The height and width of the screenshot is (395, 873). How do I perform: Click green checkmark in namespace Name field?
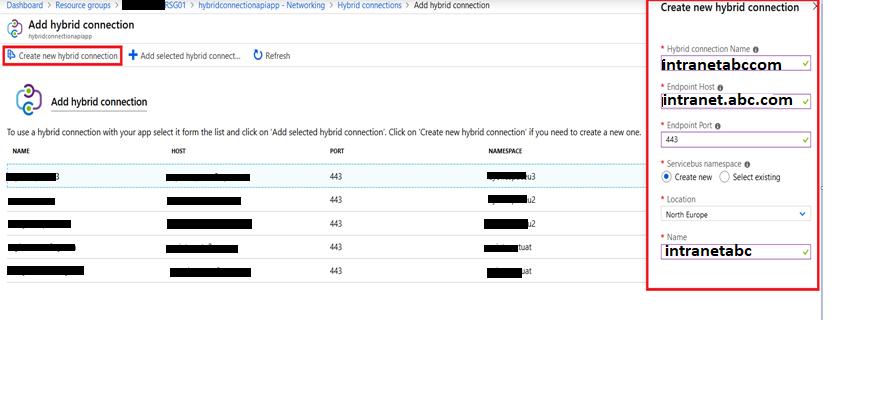805,252
